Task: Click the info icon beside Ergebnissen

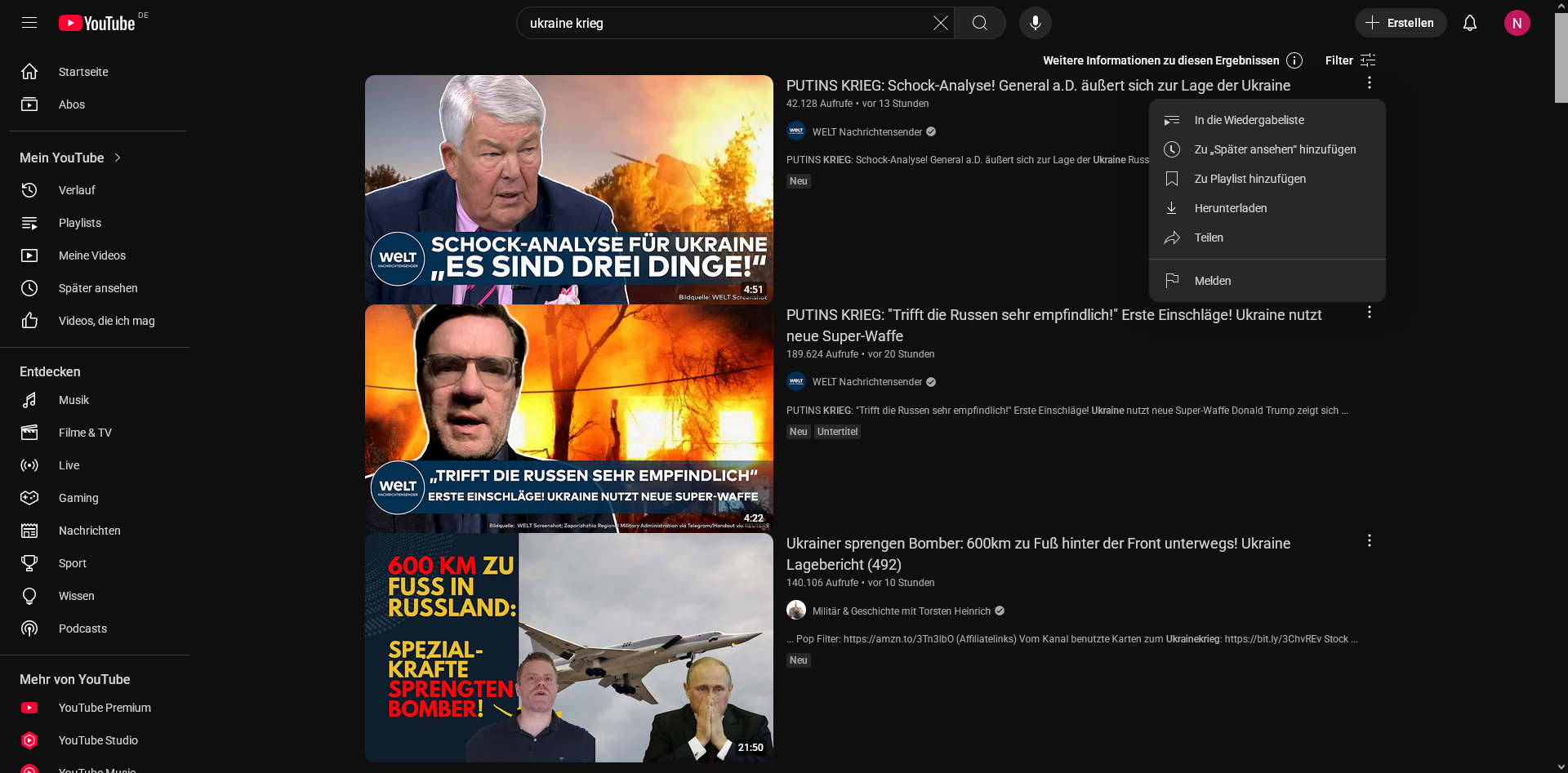Action: click(1294, 60)
